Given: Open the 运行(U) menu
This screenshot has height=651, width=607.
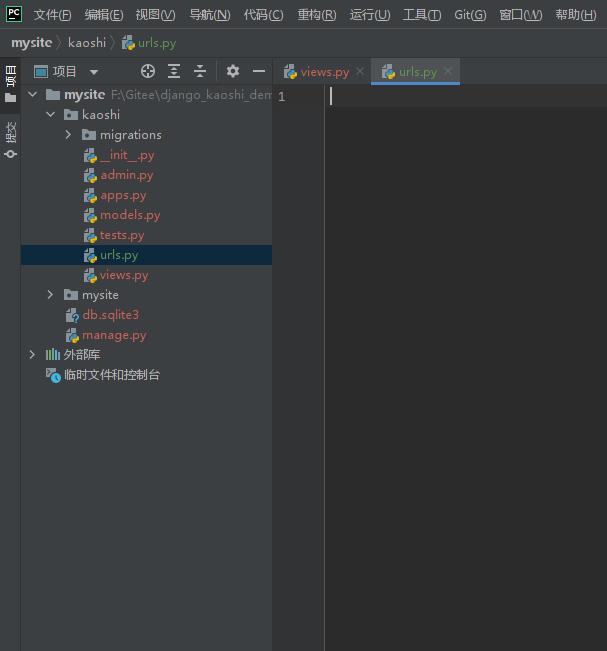Looking at the screenshot, I should point(370,15).
